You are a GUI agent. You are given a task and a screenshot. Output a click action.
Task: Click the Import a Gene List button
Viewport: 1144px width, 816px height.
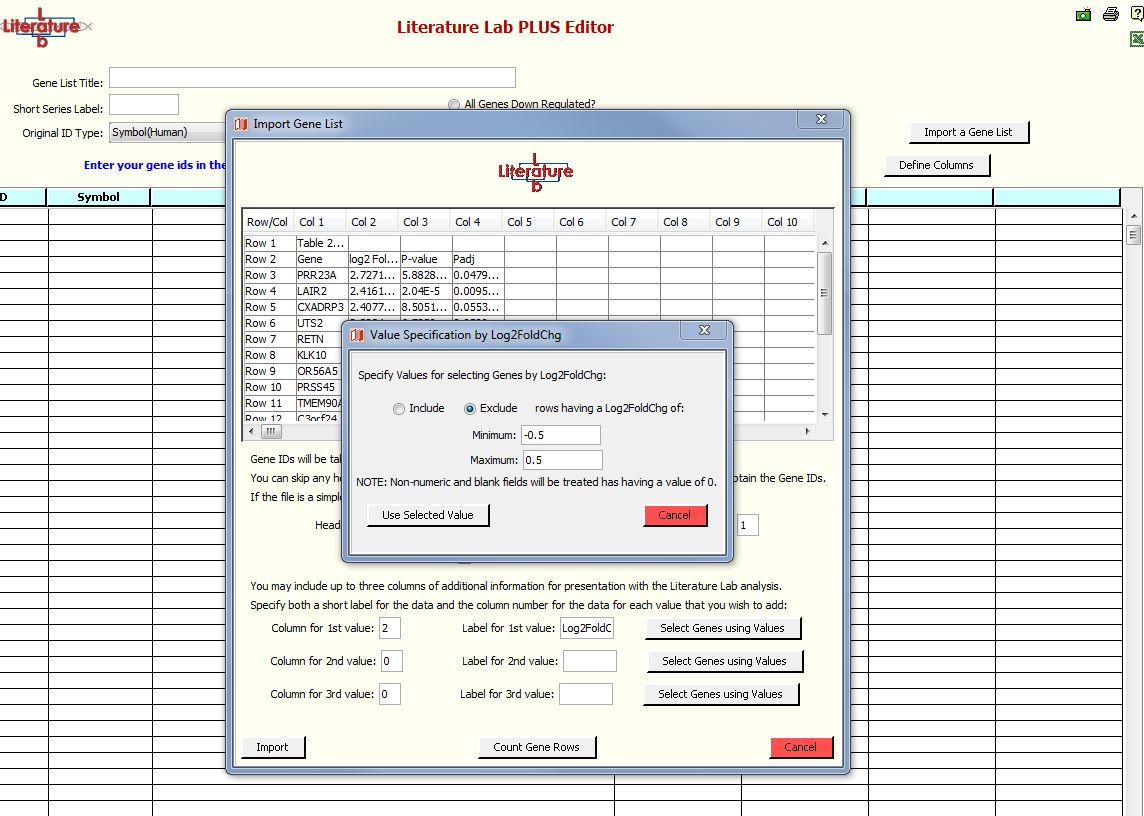(968, 132)
